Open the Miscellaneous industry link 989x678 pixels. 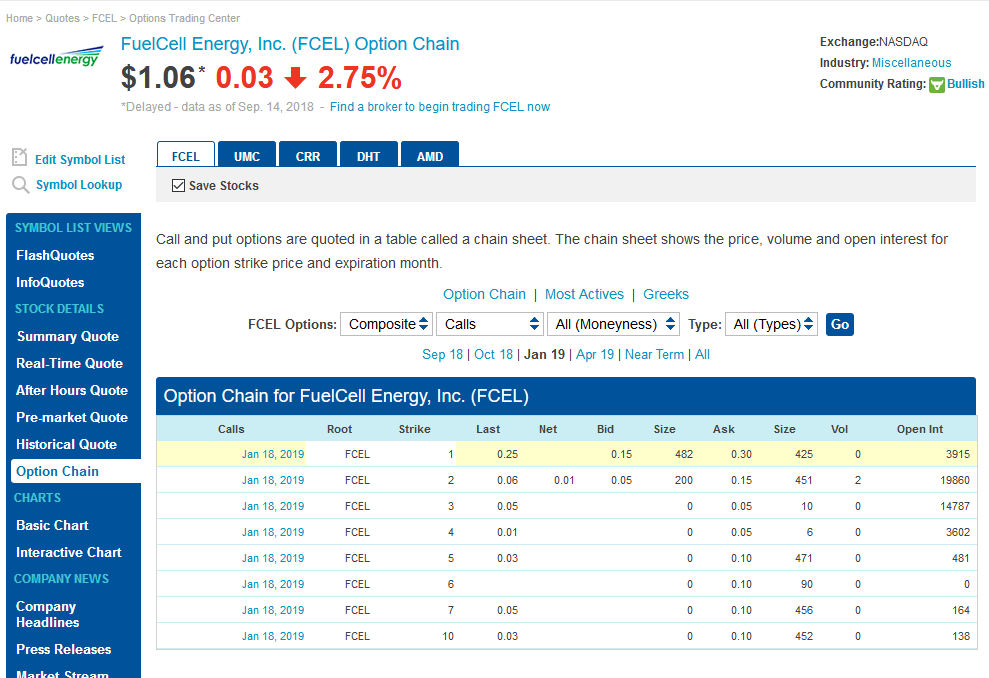click(x=911, y=63)
